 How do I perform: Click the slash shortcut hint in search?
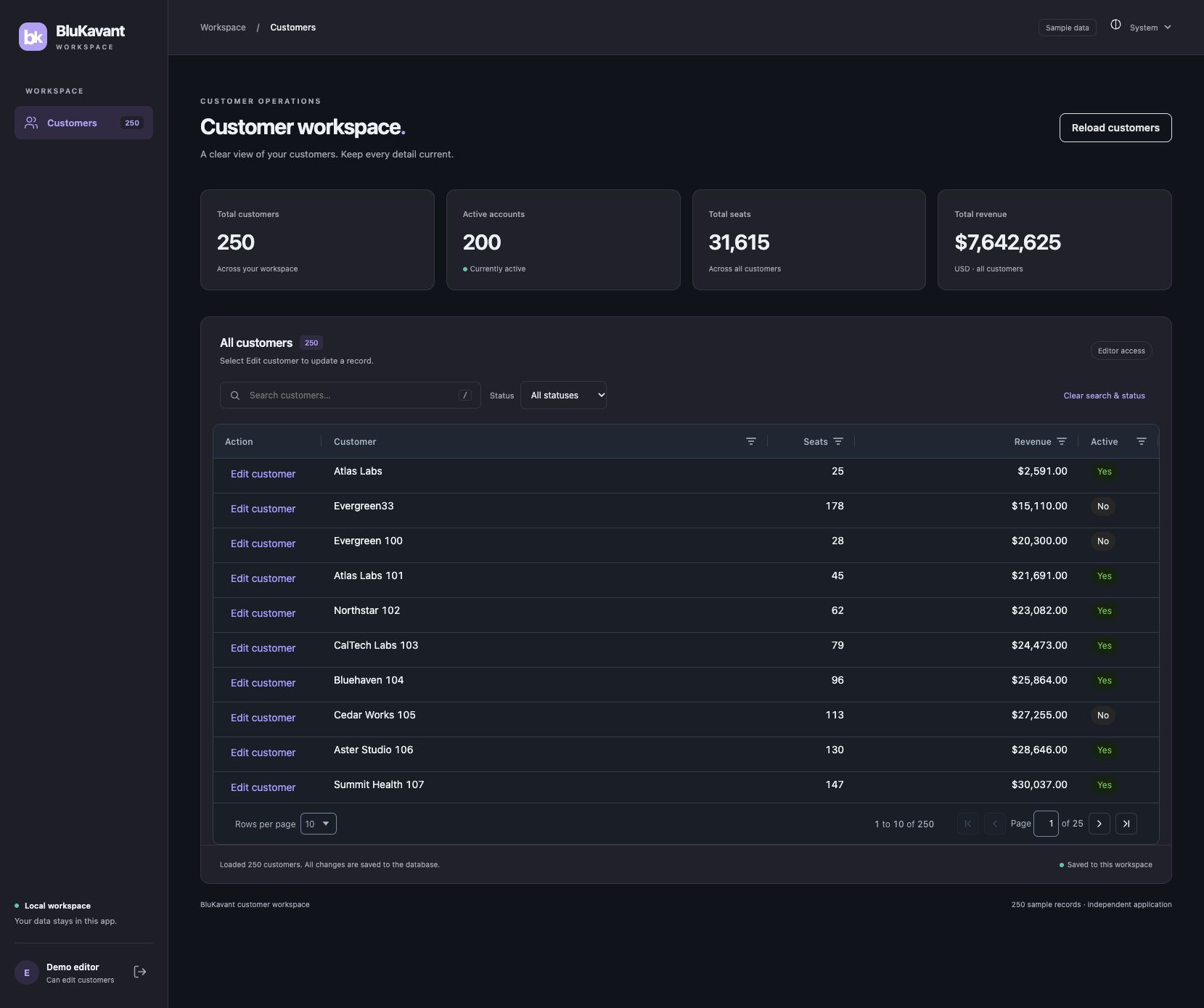pos(465,396)
